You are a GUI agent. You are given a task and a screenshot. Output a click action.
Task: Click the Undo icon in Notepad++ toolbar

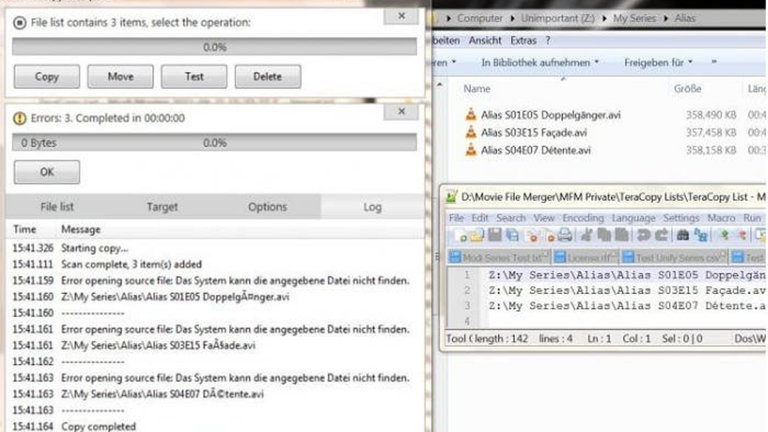(644, 236)
